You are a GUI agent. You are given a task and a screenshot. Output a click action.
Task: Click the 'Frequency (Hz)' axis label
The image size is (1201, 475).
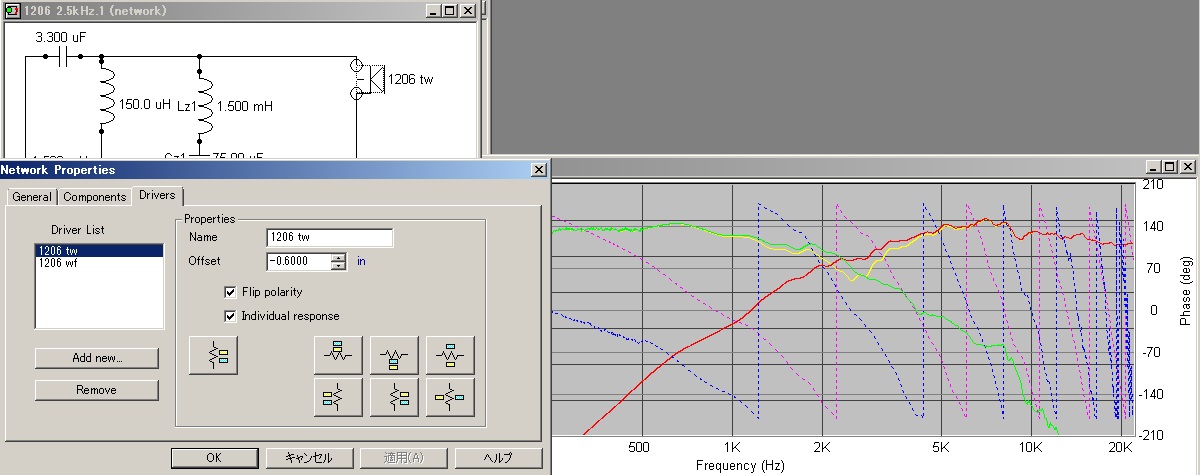(x=741, y=466)
